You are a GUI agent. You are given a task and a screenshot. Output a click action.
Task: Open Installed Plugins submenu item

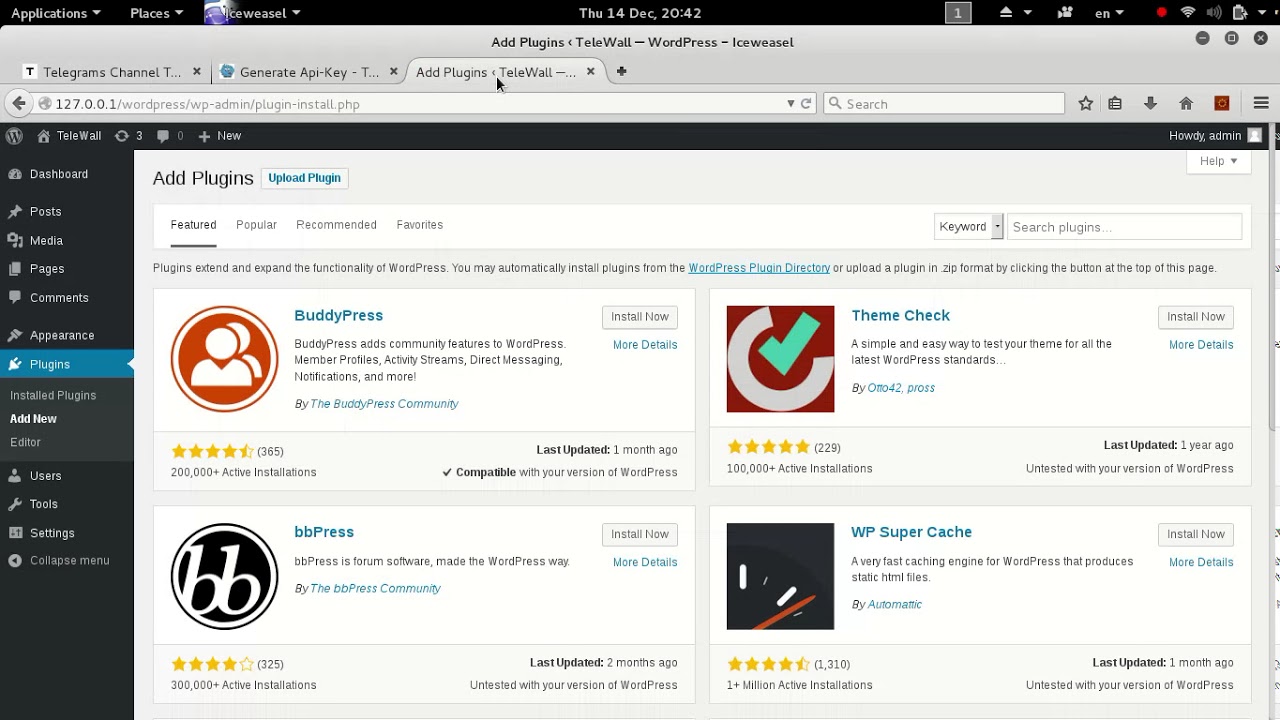click(53, 396)
